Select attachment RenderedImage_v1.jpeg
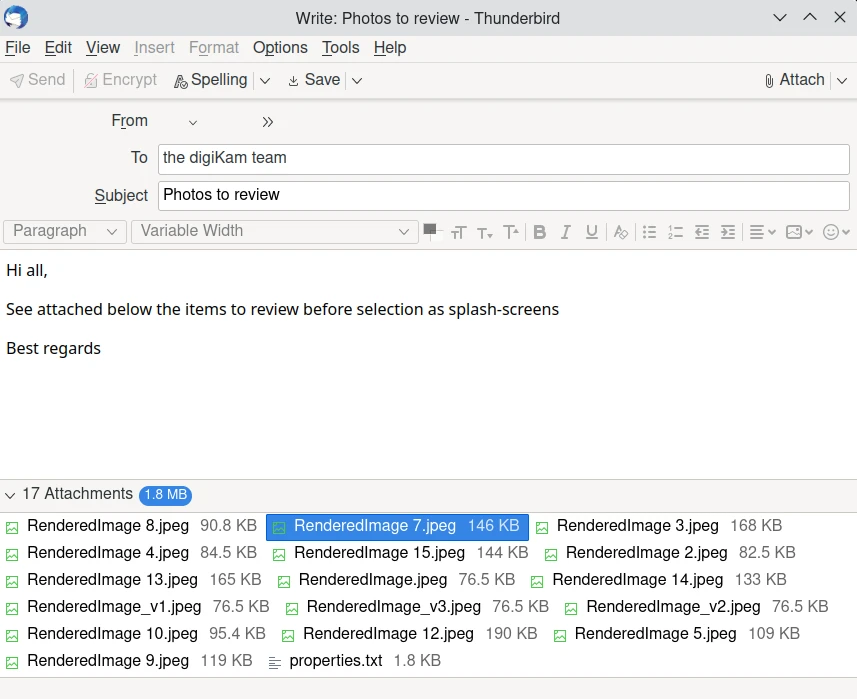 [x=137, y=607]
